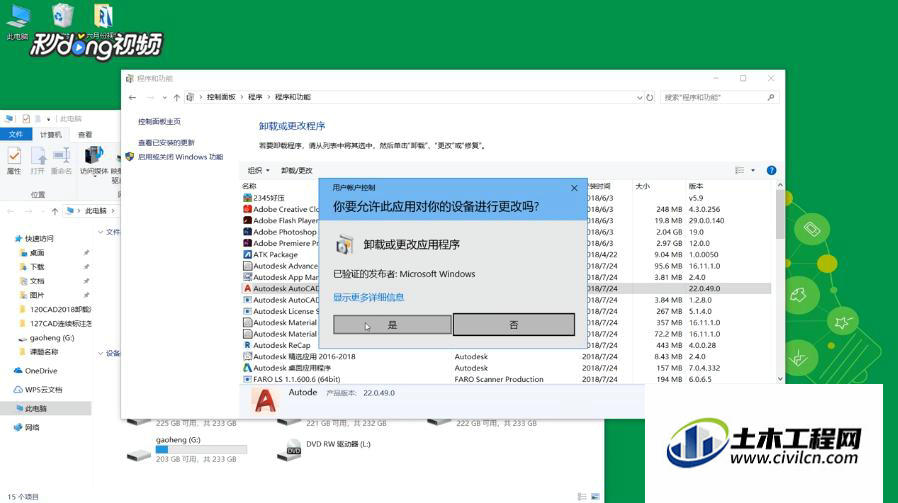Open the gaoheng (G:) drive item
Viewport: 898px width, 503px height.
[x=187, y=449]
